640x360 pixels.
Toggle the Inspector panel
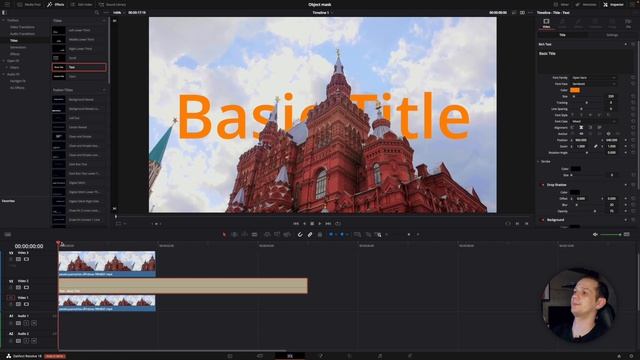point(613,4)
